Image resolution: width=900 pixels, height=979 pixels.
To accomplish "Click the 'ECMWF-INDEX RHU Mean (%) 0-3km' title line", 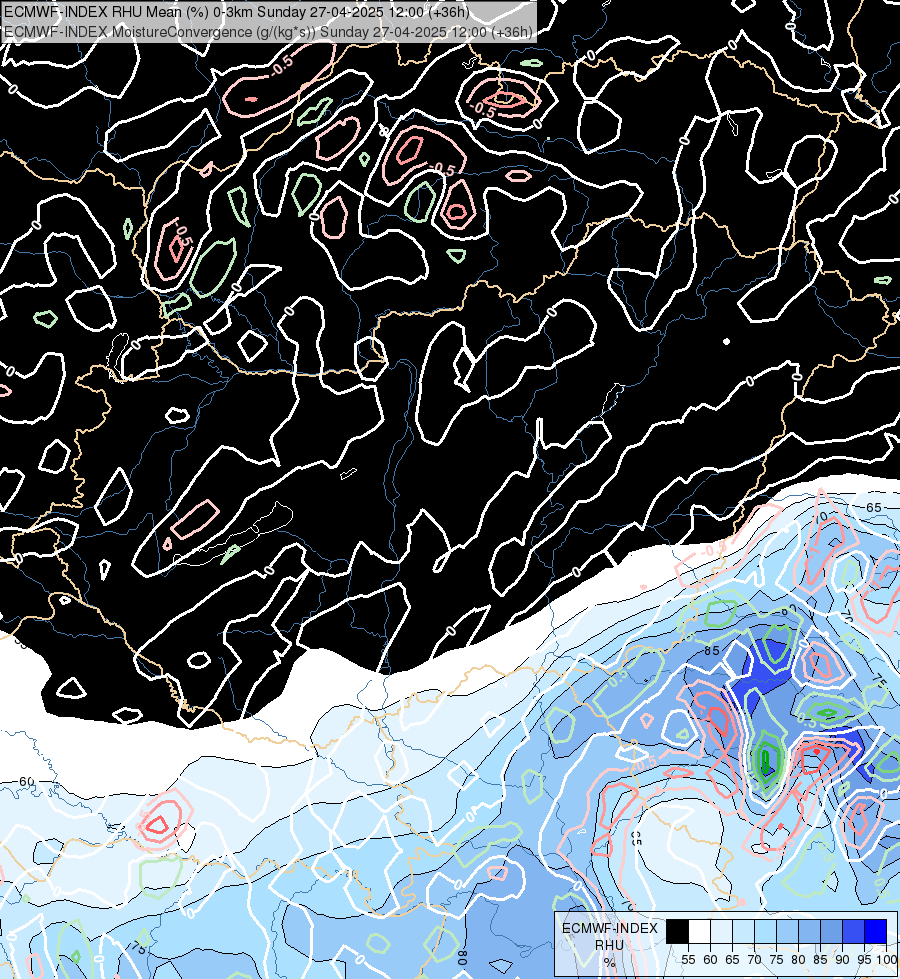I will tap(237, 12).
